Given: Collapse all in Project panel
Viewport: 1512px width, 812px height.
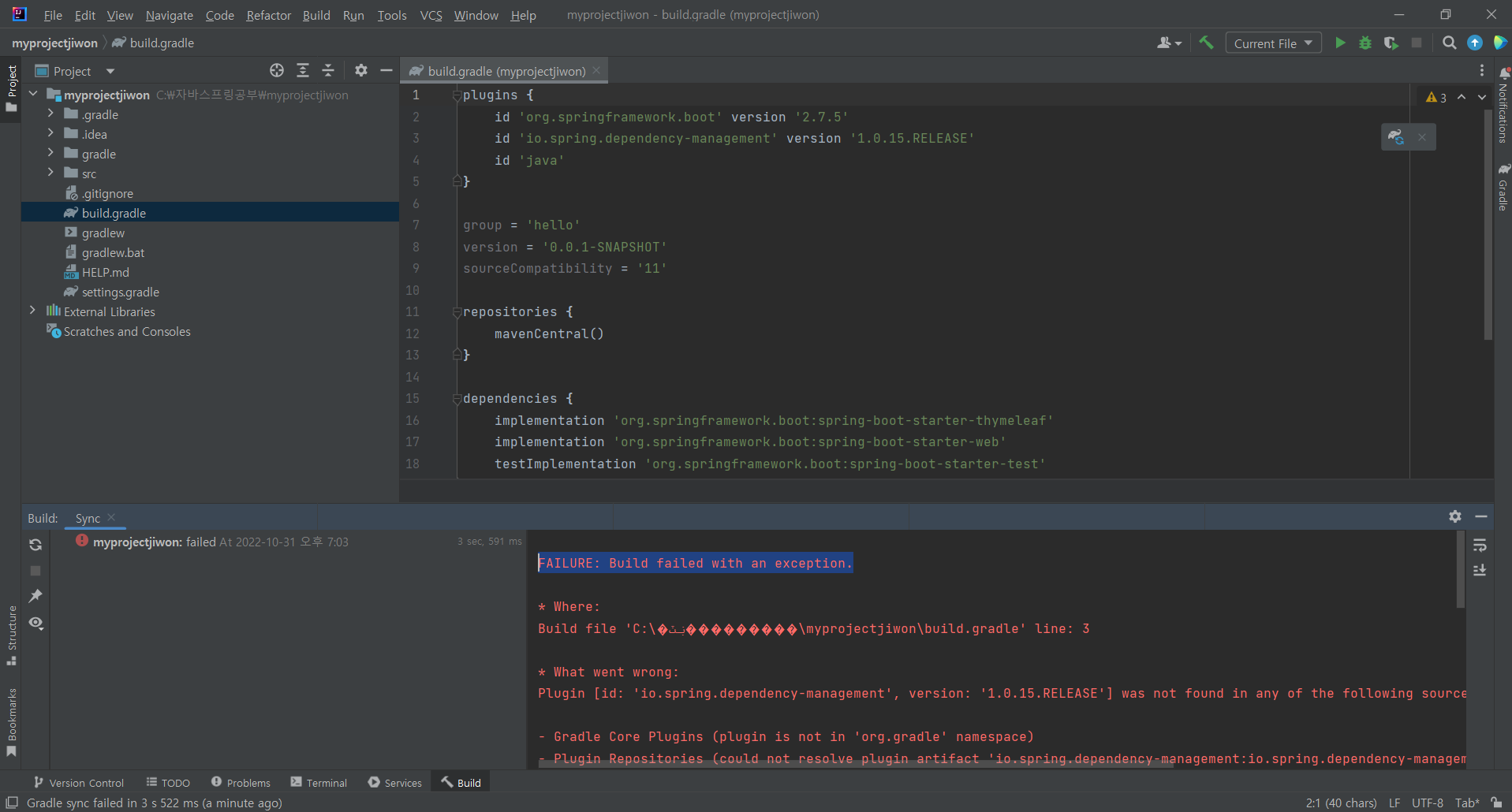Looking at the screenshot, I should (328, 70).
